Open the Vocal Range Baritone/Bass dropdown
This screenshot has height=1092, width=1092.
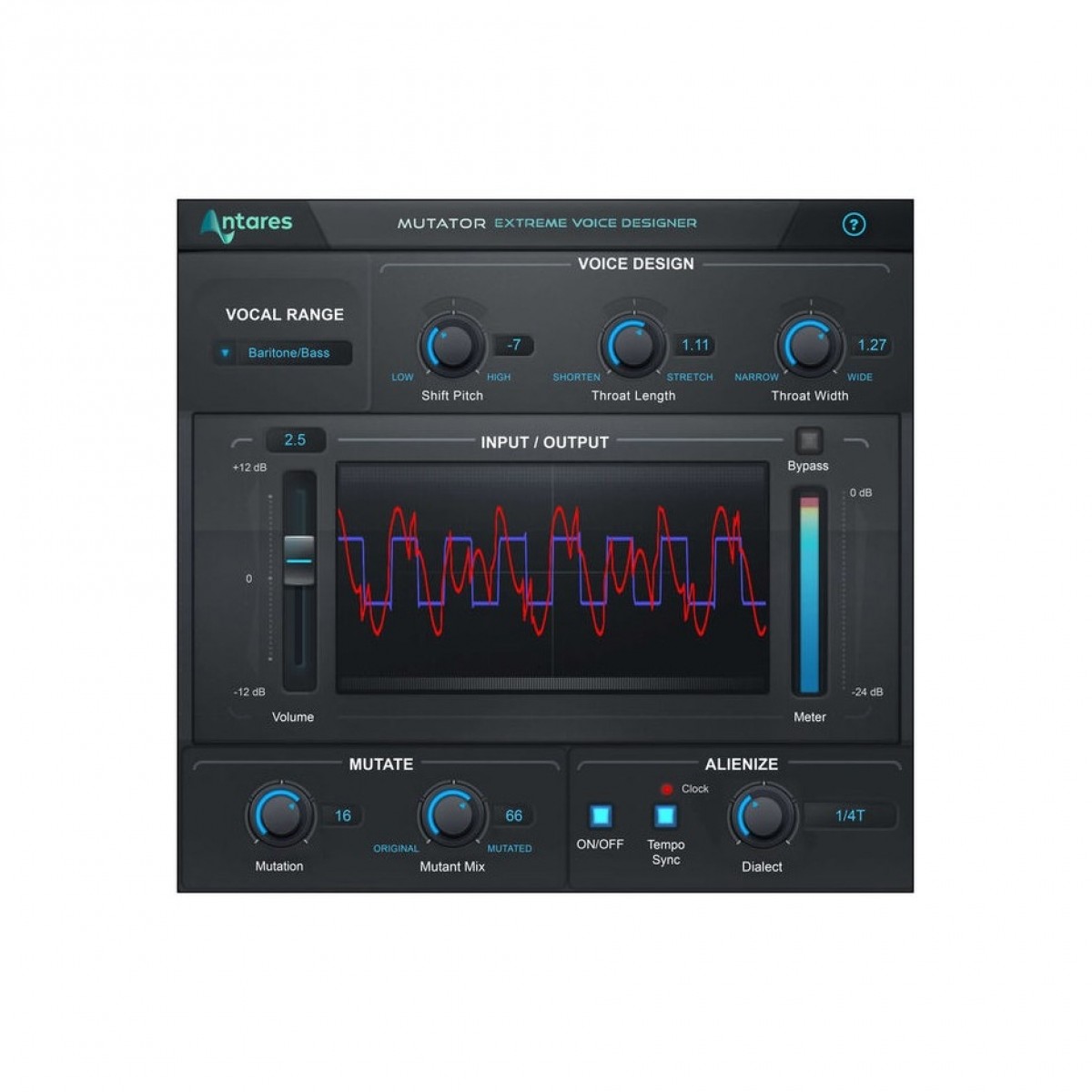click(288, 353)
